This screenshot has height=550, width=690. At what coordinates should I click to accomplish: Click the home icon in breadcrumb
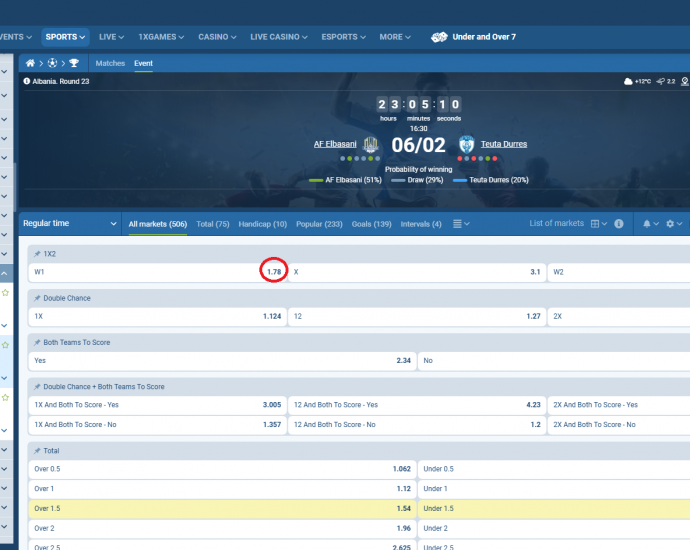pyautogui.click(x=30, y=63)
